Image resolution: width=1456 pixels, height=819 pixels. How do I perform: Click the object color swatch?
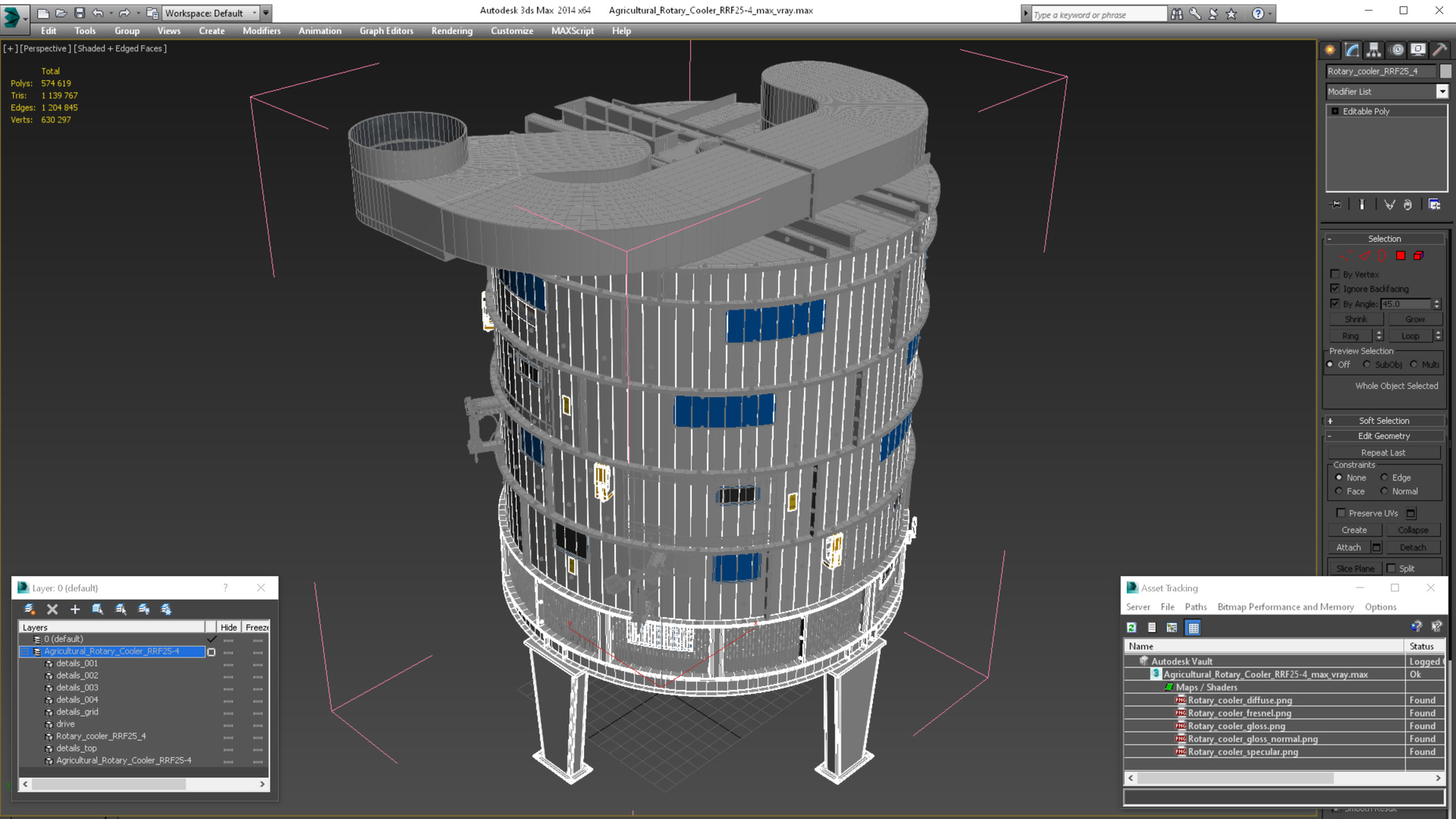pyautogui.click(x=1445, y=71)
